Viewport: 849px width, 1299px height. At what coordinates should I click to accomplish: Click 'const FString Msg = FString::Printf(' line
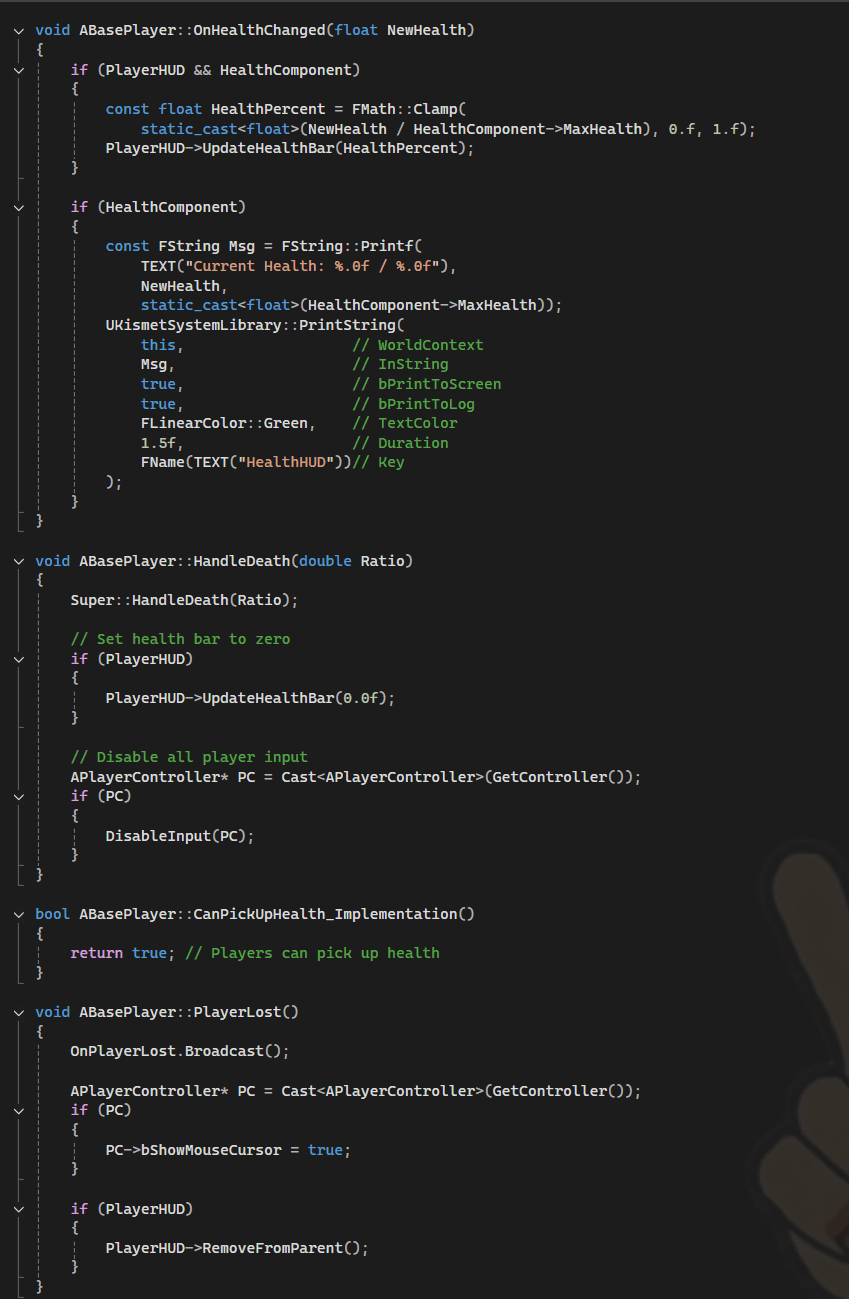[264, 246]
